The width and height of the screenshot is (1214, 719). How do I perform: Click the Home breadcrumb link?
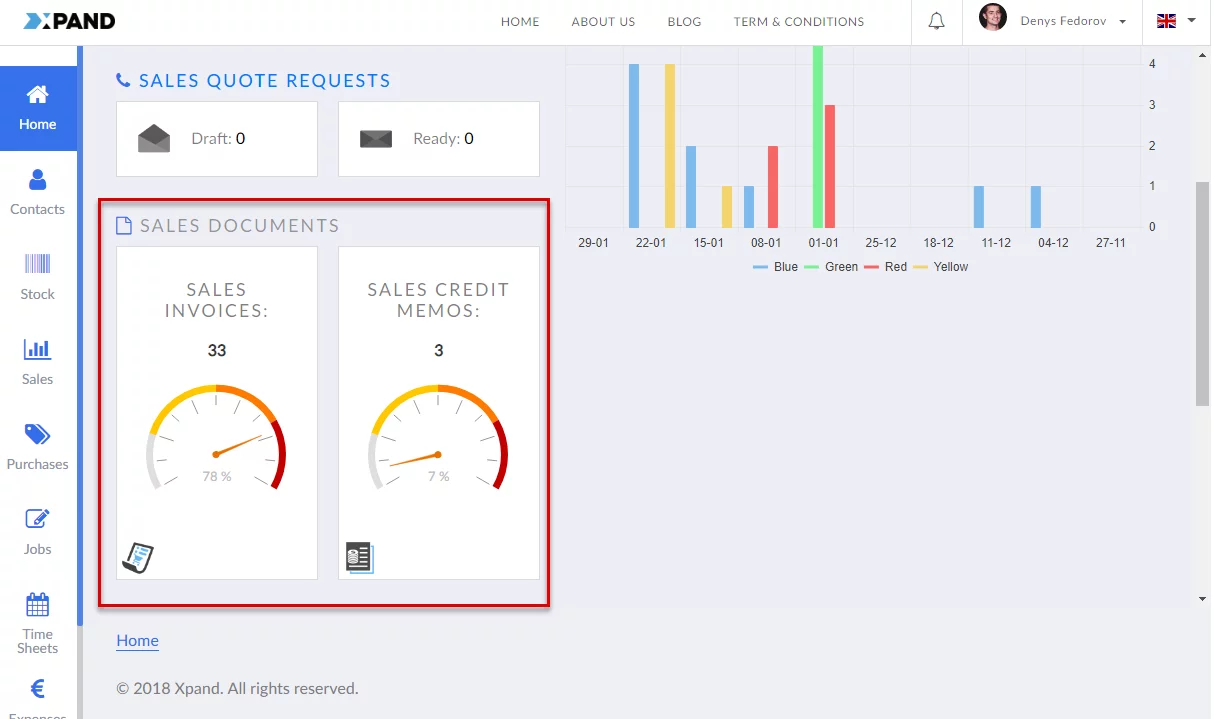point(137,641)
